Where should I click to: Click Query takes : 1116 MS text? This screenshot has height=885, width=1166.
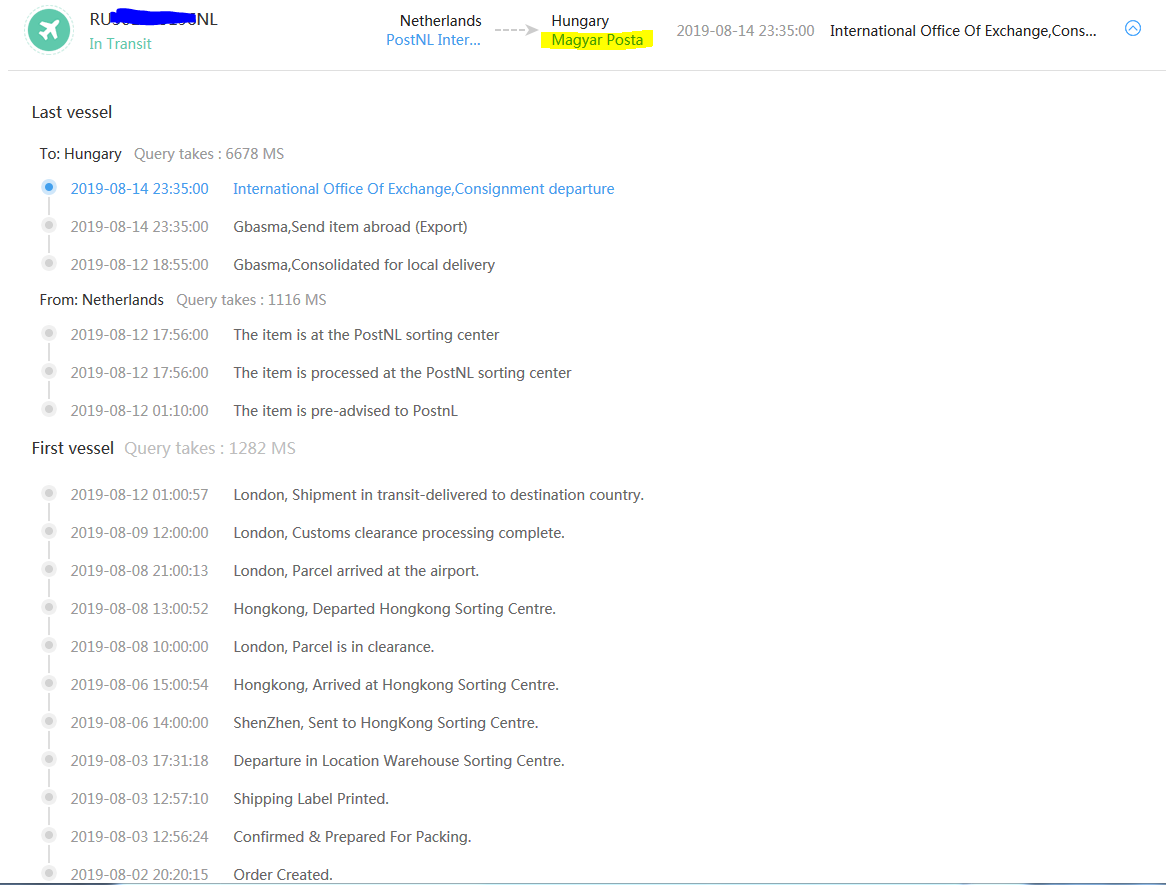[x=251, y=300]
